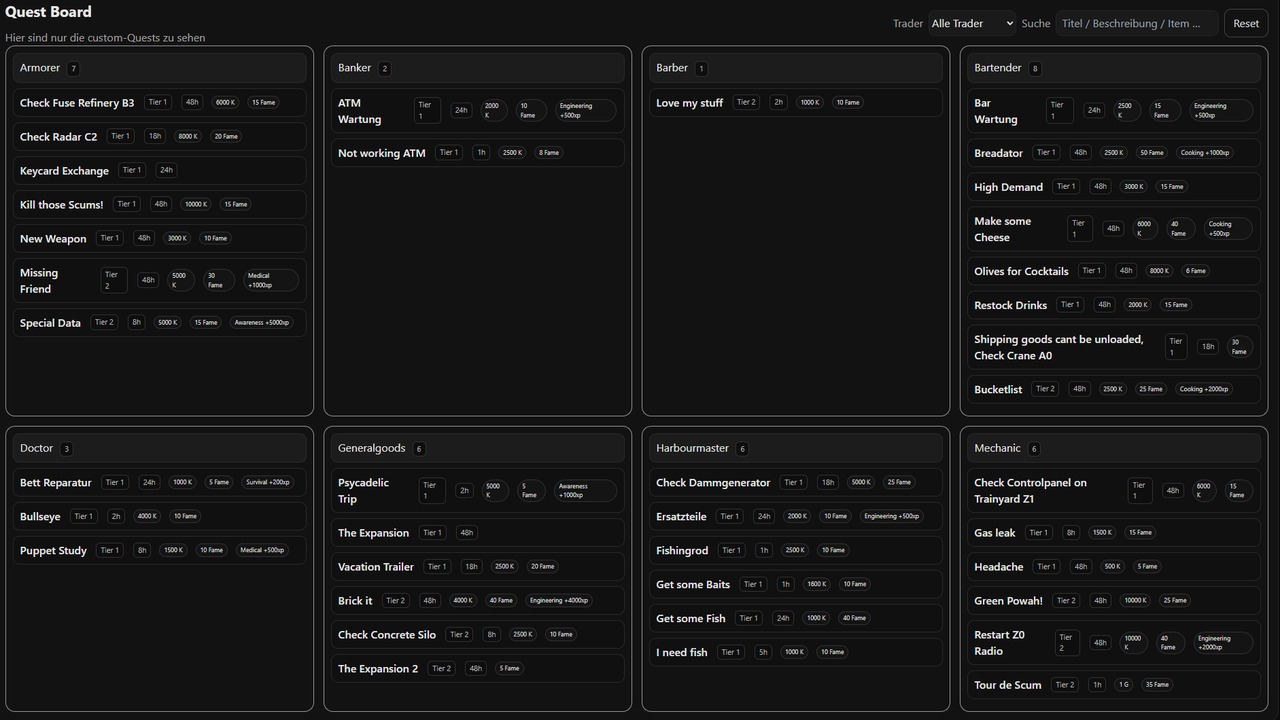
Task: Click the Harbourmaster panel header
Action: (692, 448)
